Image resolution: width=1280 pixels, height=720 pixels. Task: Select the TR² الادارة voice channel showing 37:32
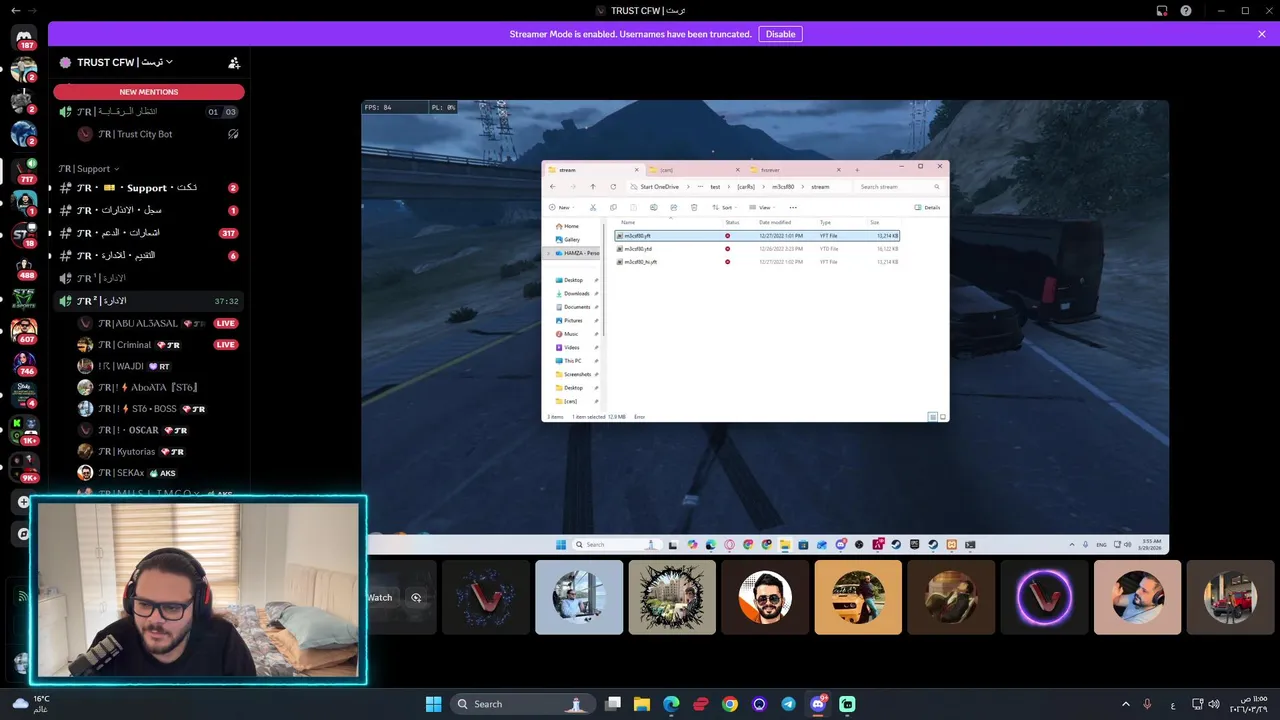point(149,301)
